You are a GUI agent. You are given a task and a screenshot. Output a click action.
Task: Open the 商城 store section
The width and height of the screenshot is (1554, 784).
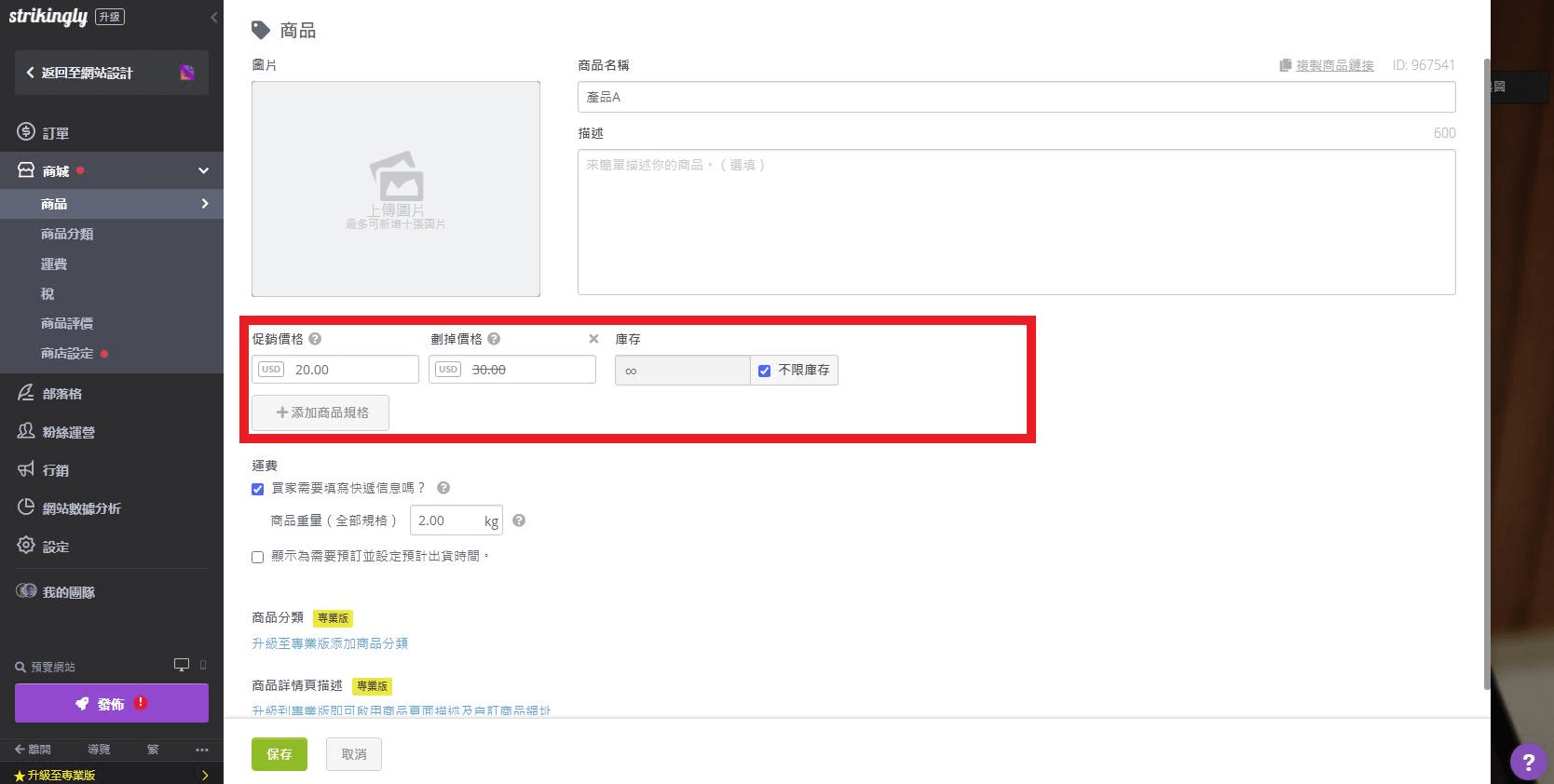[x=56, y=171]
